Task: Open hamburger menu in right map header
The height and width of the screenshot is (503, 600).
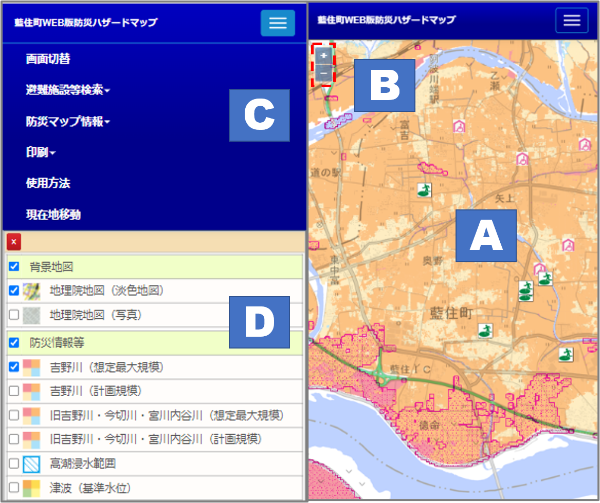Action: coord(572,20)
